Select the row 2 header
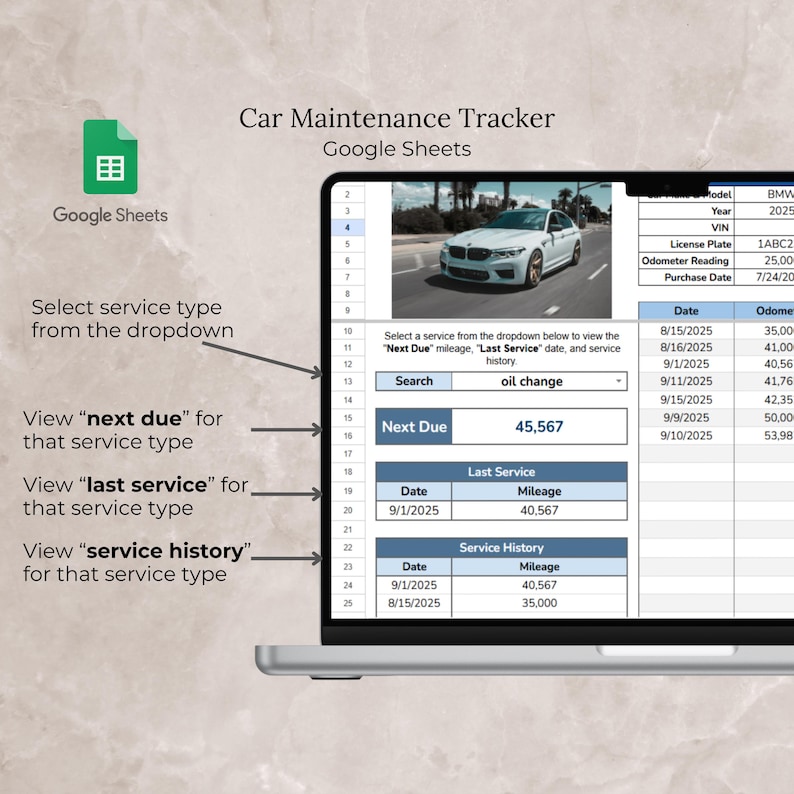This screenshot has height=794, width=794. 347,194
